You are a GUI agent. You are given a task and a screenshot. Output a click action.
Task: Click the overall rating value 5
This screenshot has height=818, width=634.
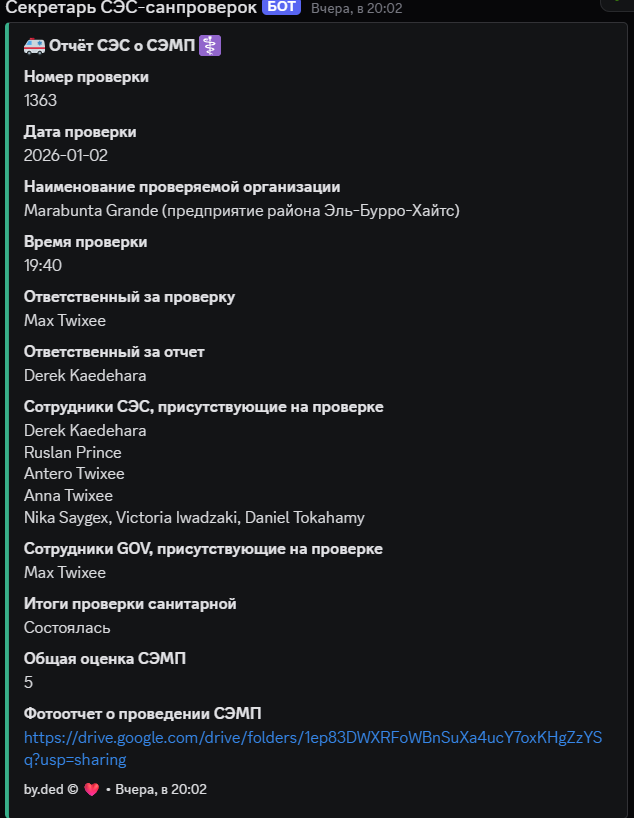click(29, 682)
